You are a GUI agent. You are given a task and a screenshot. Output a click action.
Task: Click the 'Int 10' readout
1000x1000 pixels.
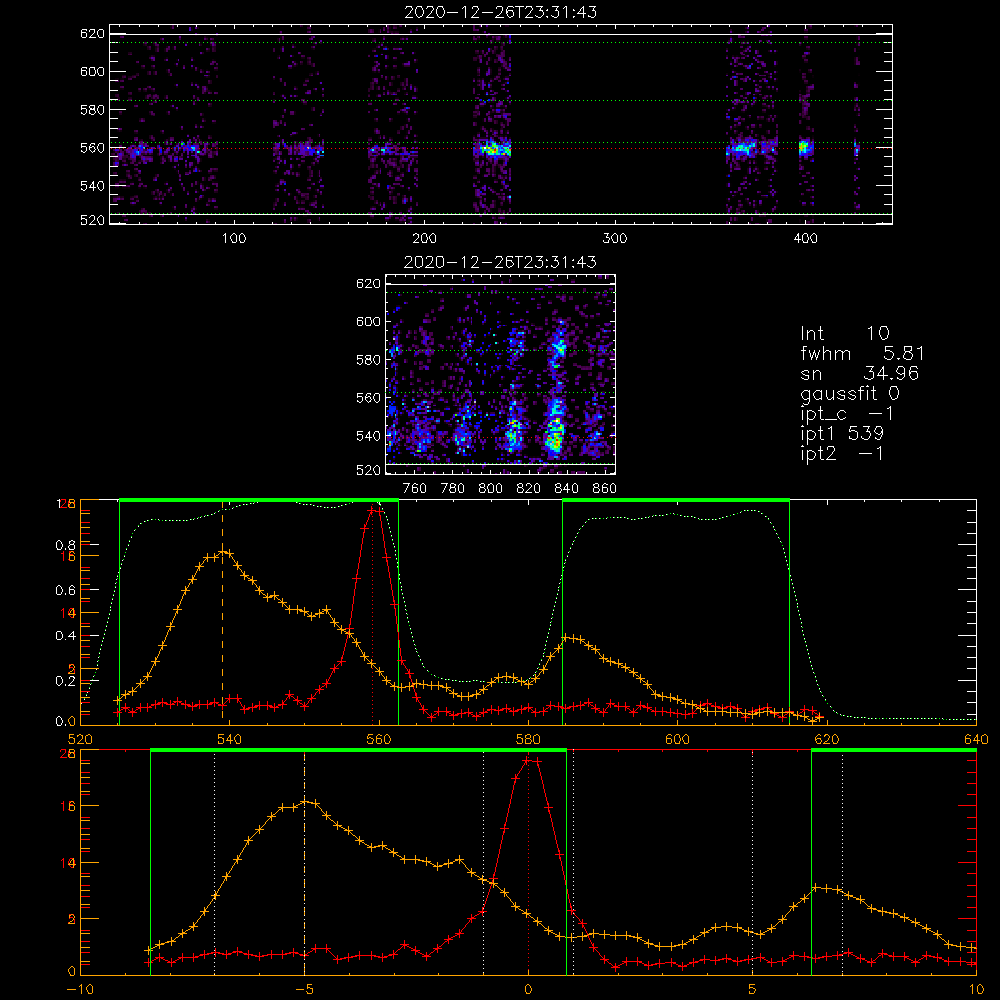point(844,333)
